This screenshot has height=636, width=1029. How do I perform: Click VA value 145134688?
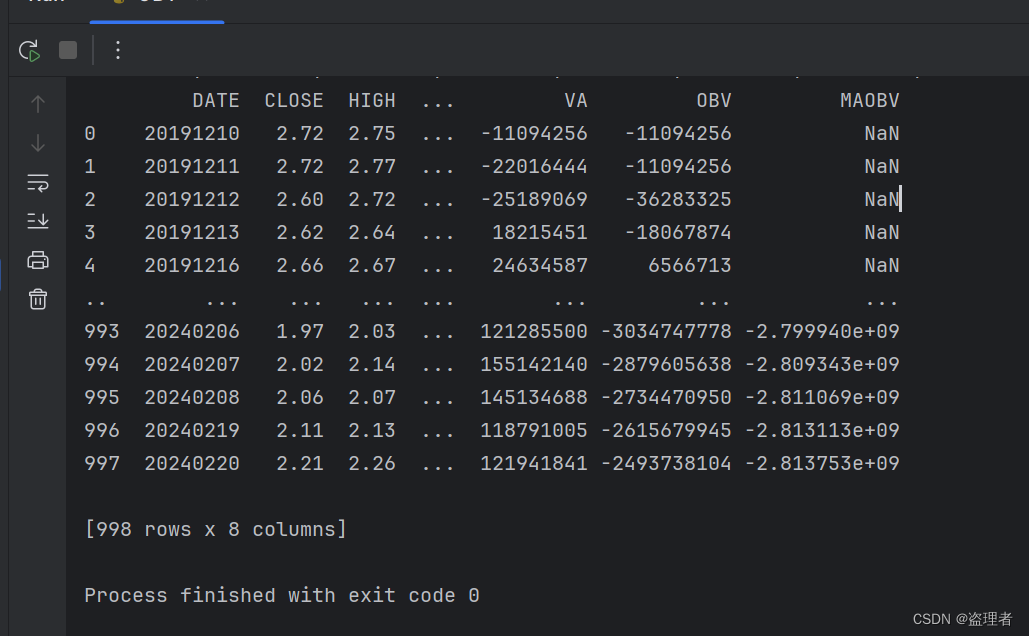point(534,397)
